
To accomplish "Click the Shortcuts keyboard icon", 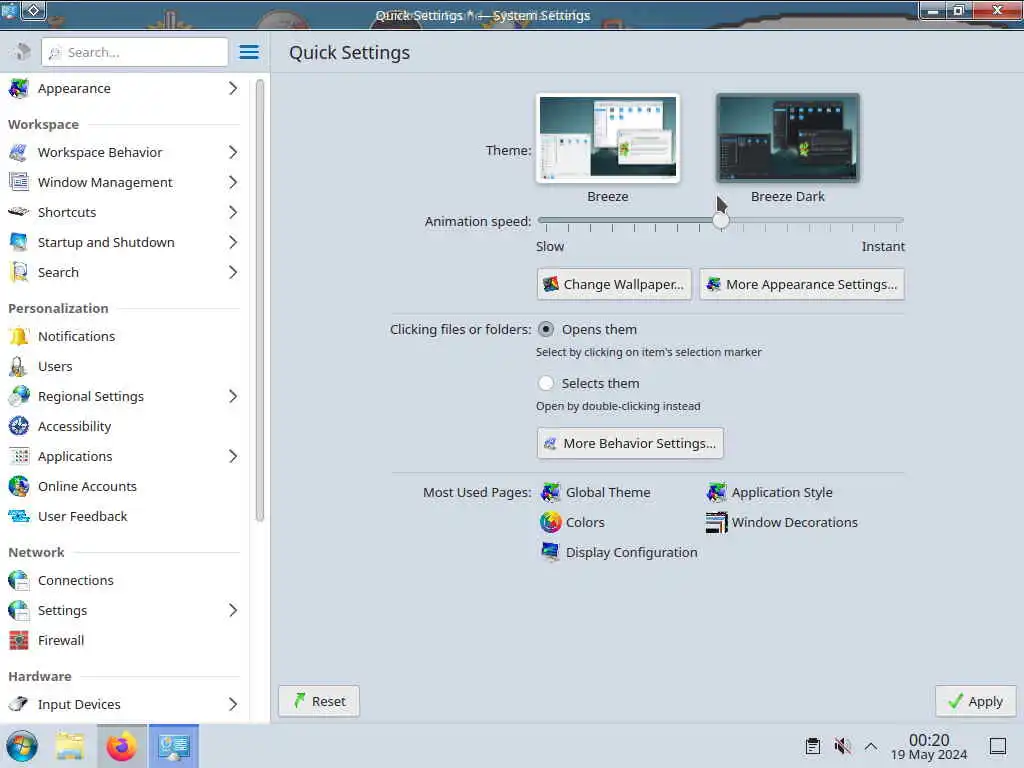I will click(x=19, y=212).
